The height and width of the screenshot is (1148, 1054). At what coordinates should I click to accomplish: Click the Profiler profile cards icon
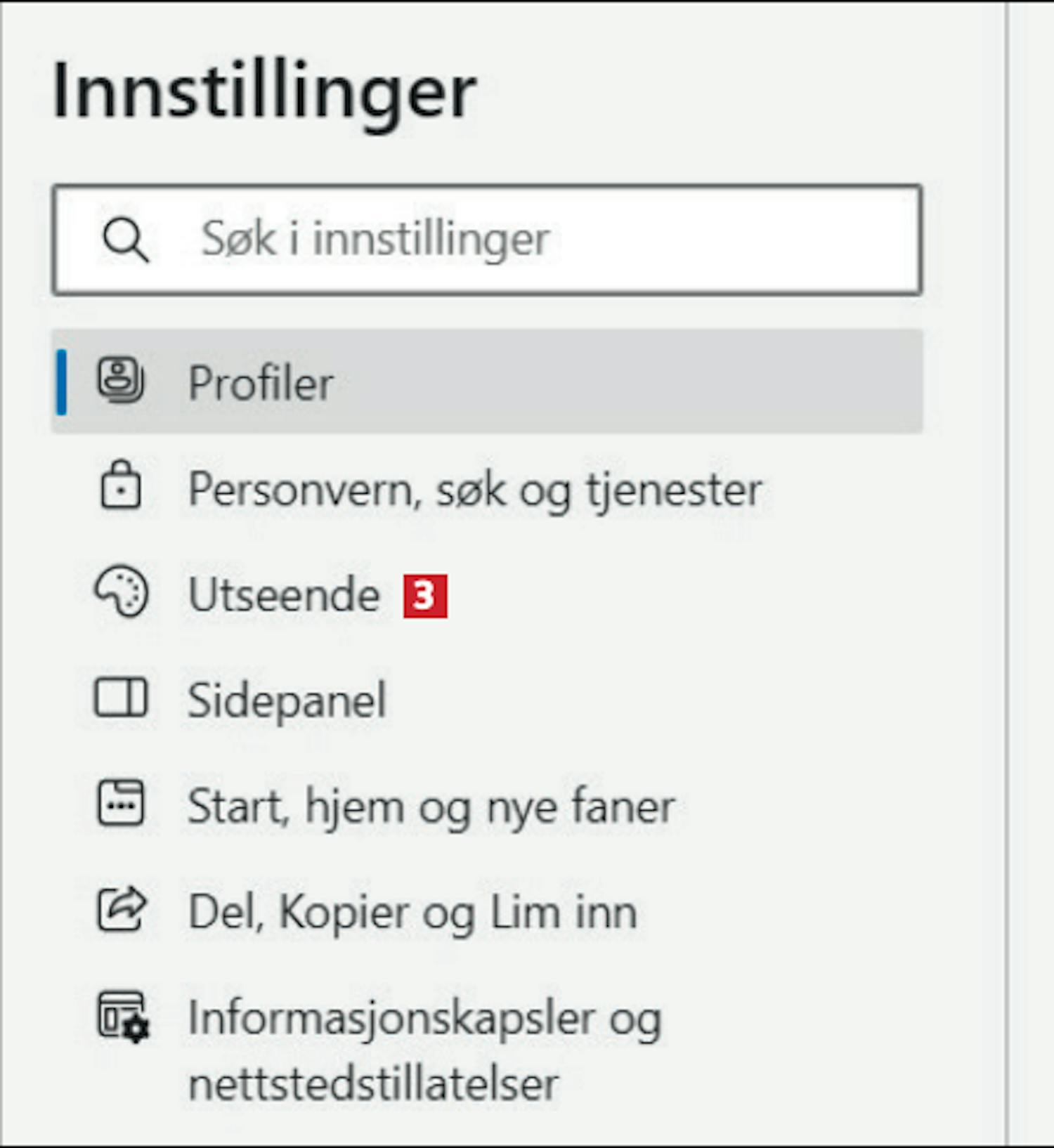point(121,380)
